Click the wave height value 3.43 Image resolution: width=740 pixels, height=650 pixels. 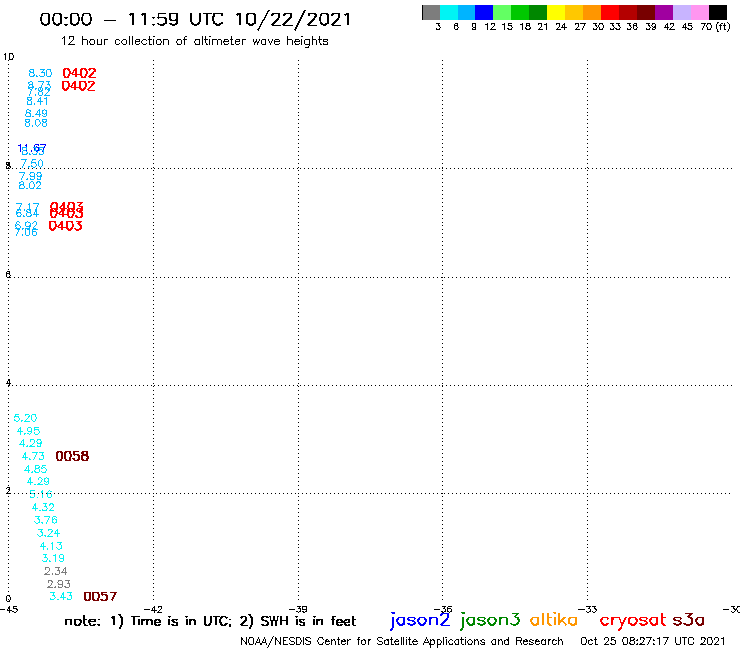(x=61, y=597)
